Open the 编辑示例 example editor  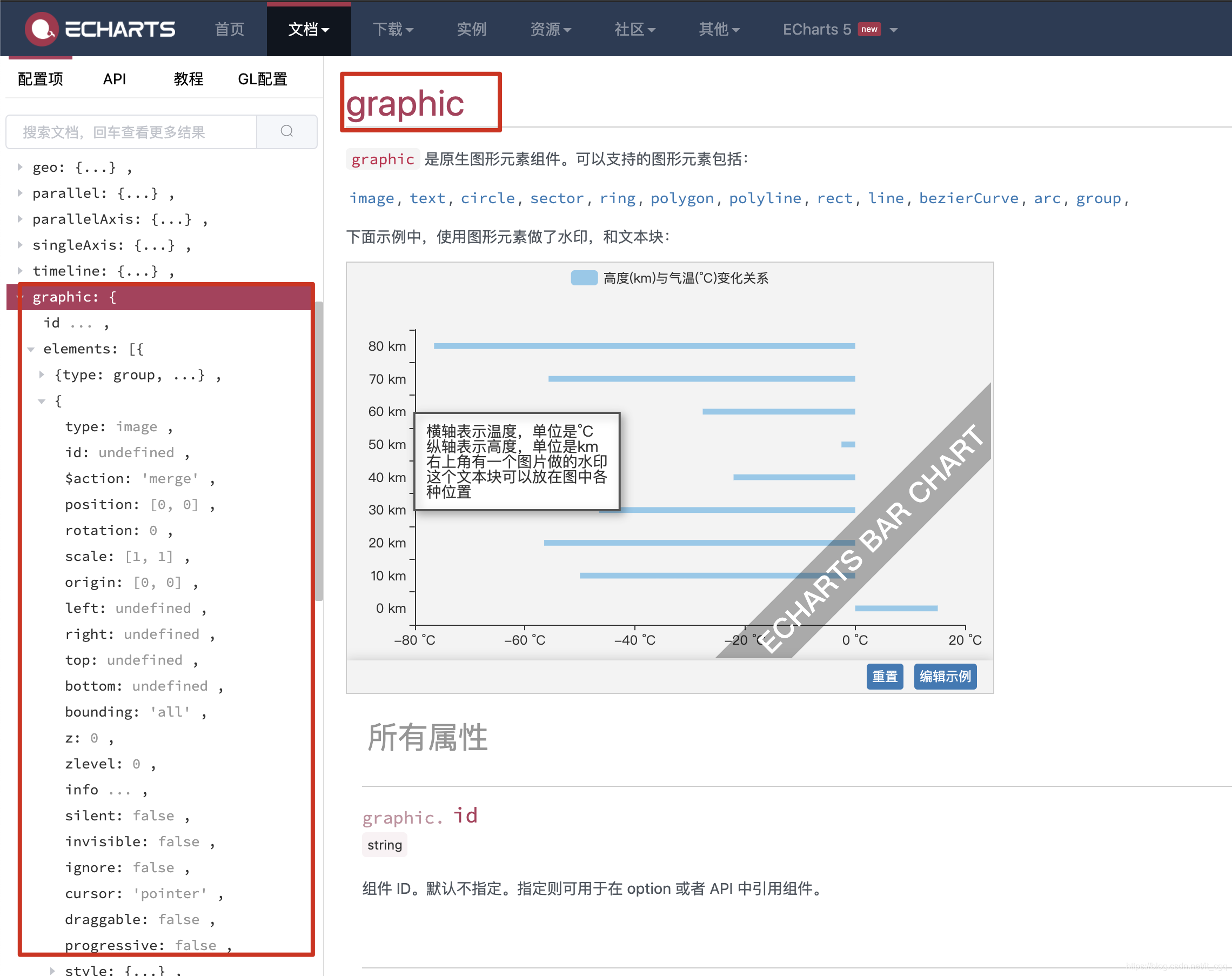[x=945, y=676]
